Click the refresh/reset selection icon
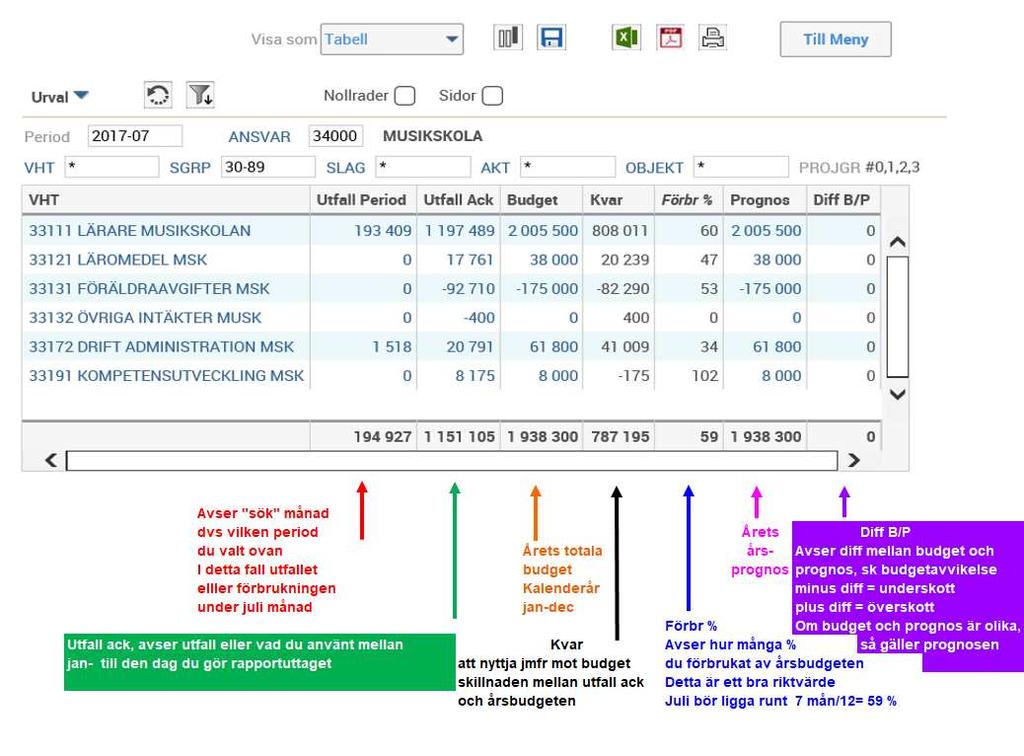The image size is (1024, 756). (x=158, y=95)
